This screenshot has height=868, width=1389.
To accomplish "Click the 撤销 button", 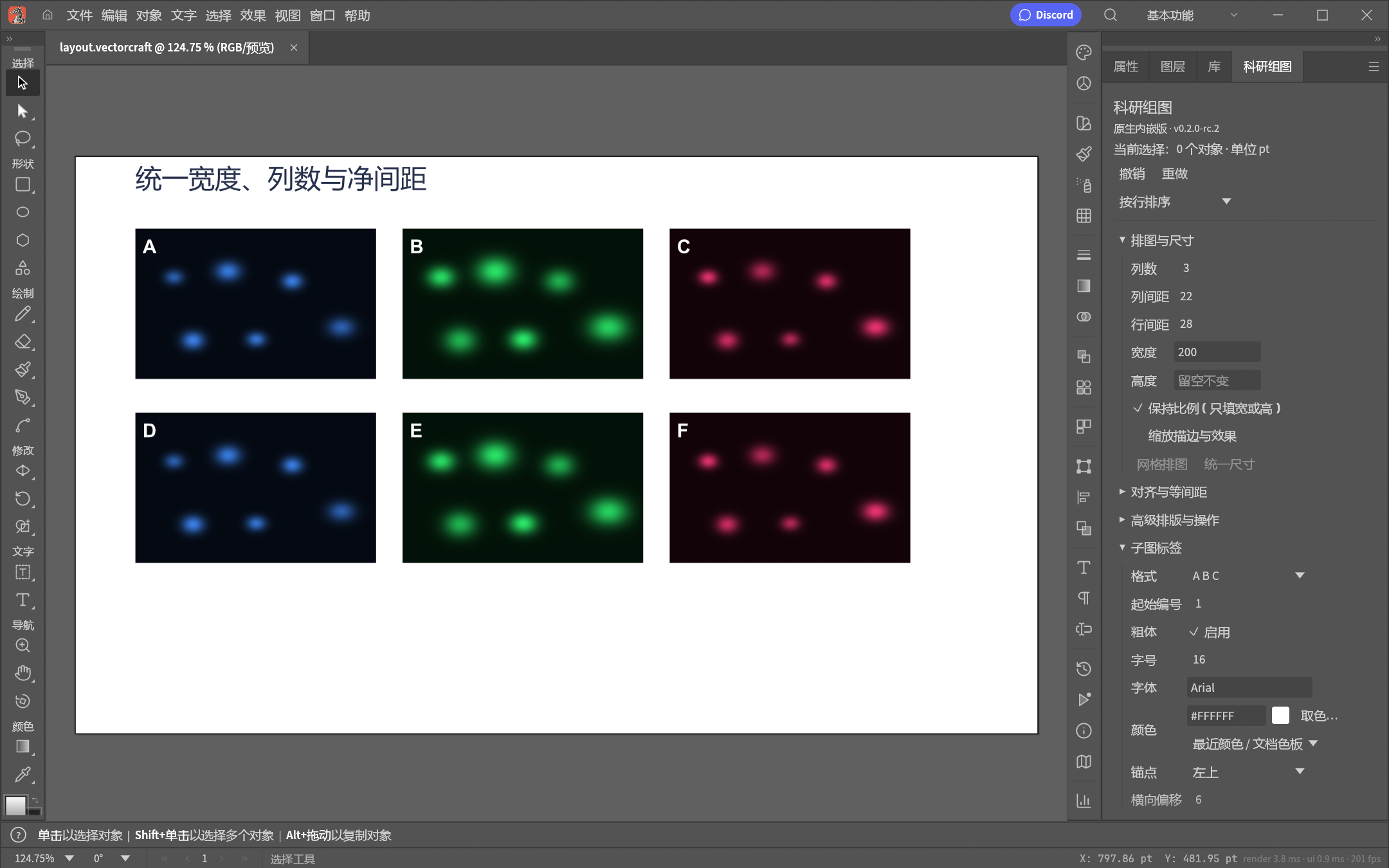I will 1132,174.
